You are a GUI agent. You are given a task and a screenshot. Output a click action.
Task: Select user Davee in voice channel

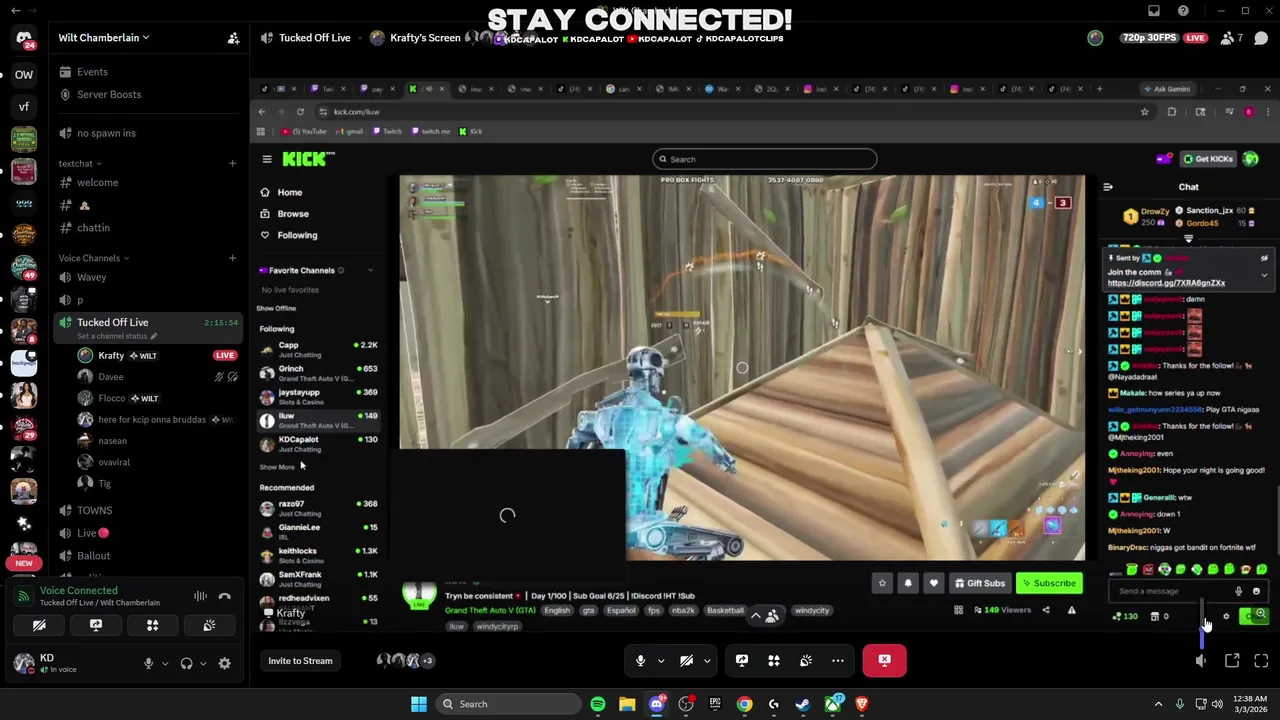111,377
